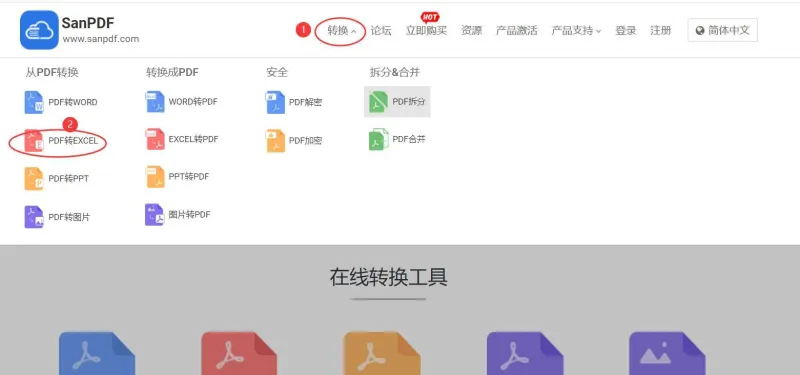Choose the PDF转EXCEL text link
Image resolution: width=800 pixels, height=375 pixels.
73,141
